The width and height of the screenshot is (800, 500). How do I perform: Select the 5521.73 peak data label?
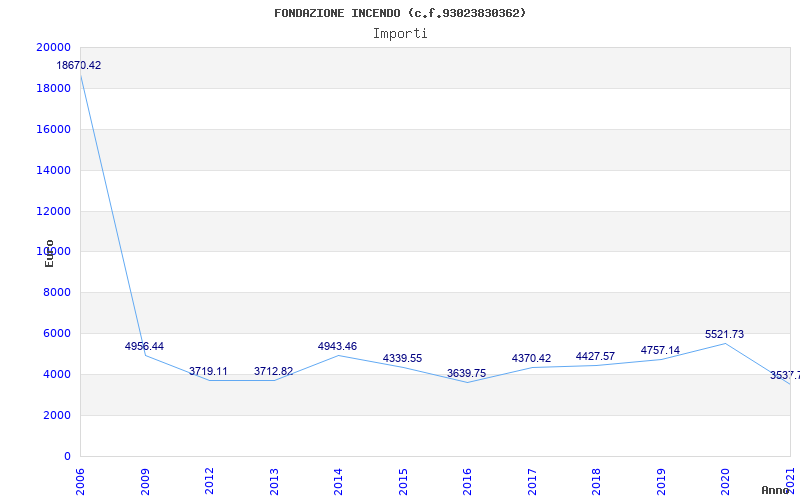(724, 335)
